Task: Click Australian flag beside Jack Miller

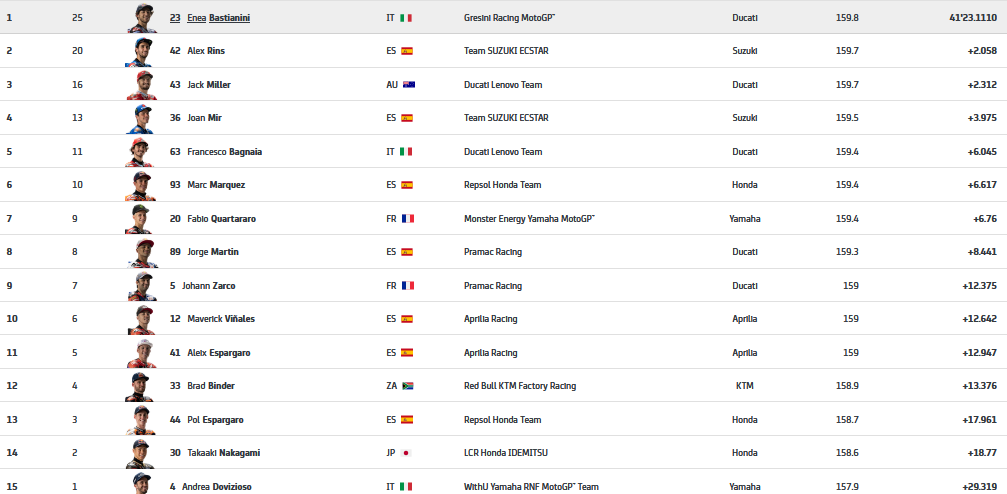Action: click(409, 85)
